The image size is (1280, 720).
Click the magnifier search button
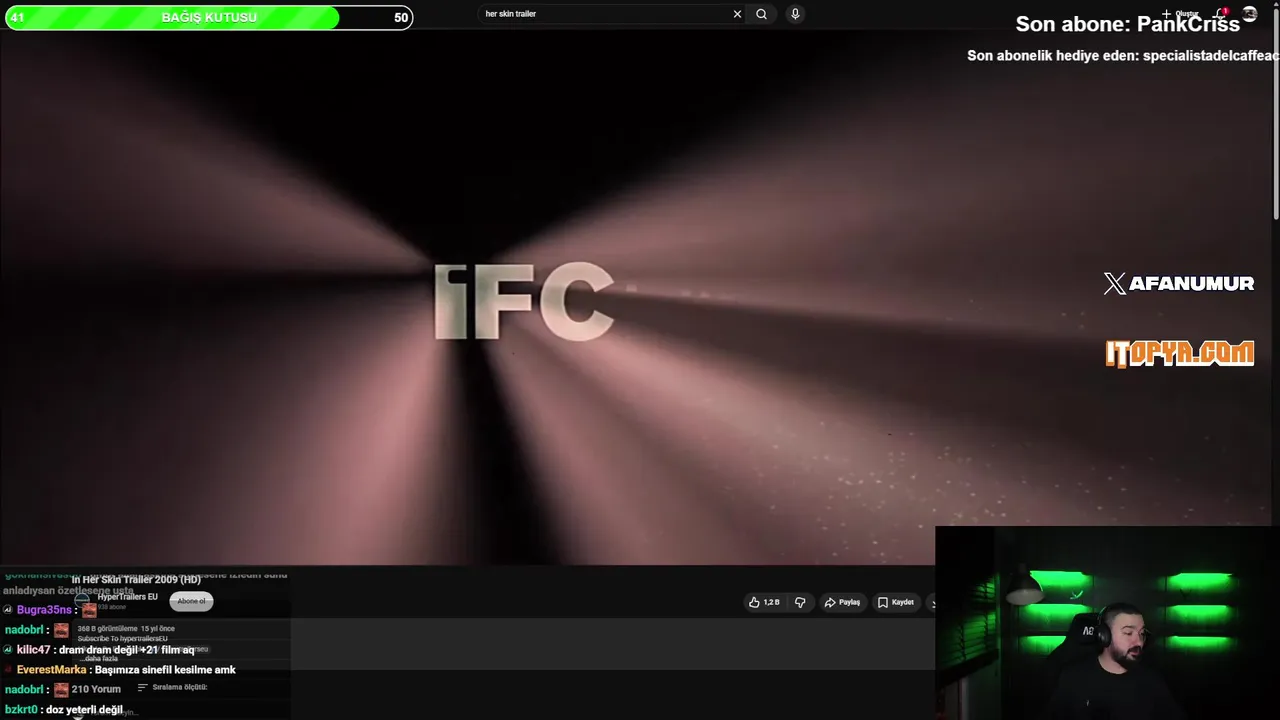click(762, 14)
